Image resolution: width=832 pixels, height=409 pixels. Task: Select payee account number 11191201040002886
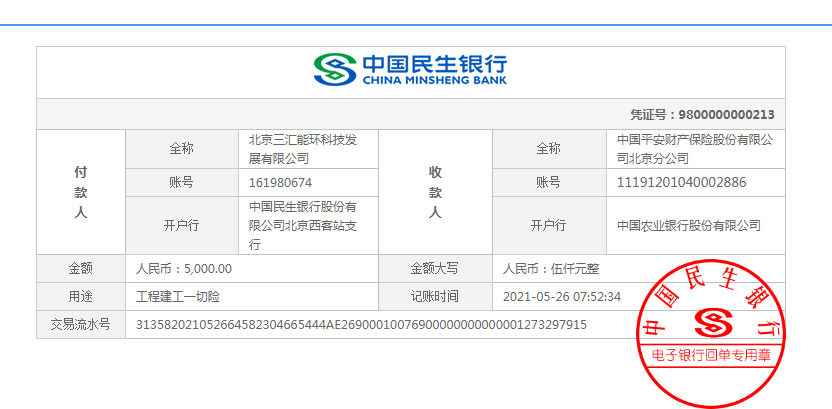(x=681, y=183)
